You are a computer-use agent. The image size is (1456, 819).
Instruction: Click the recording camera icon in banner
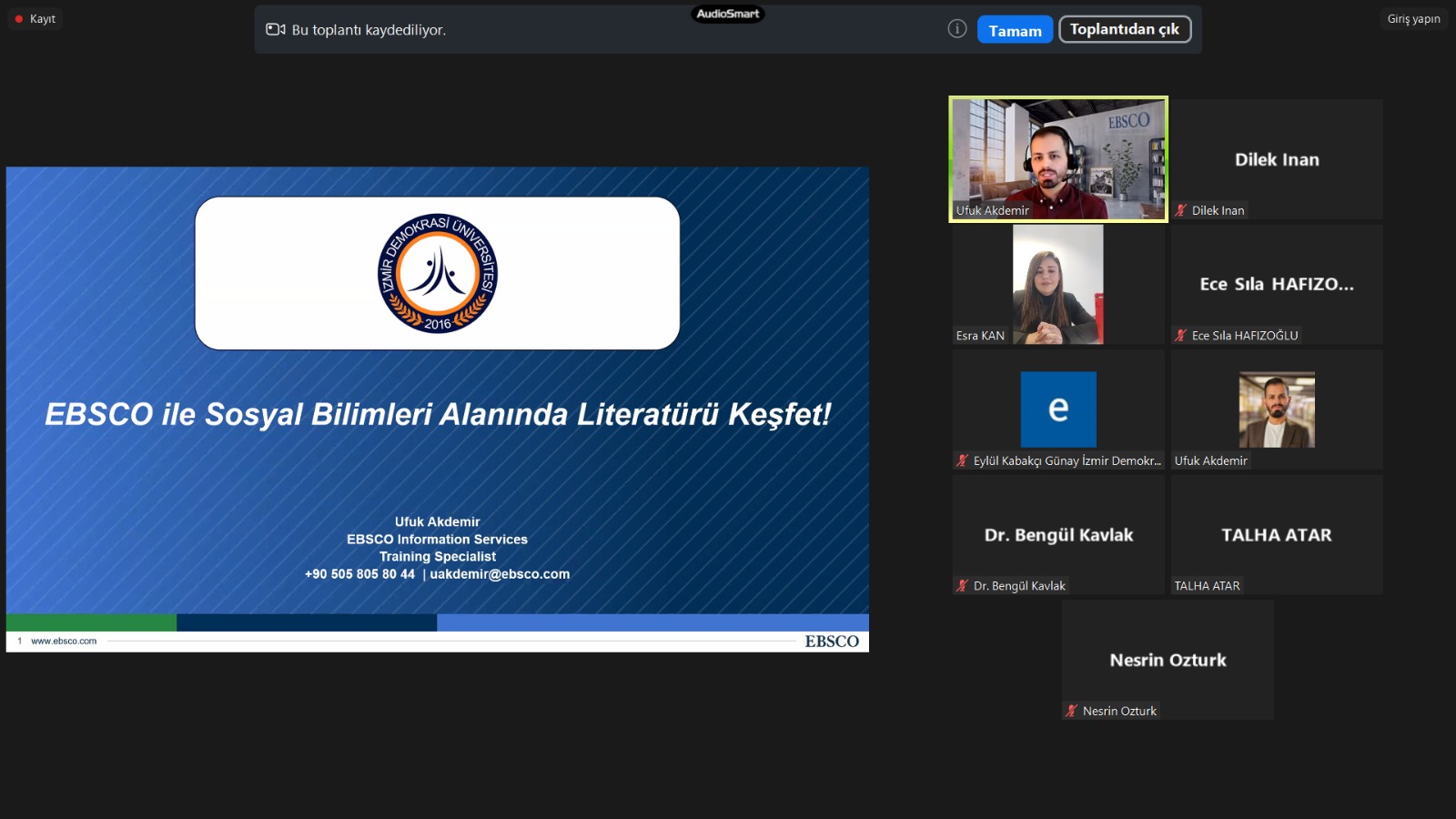[275, 30]
